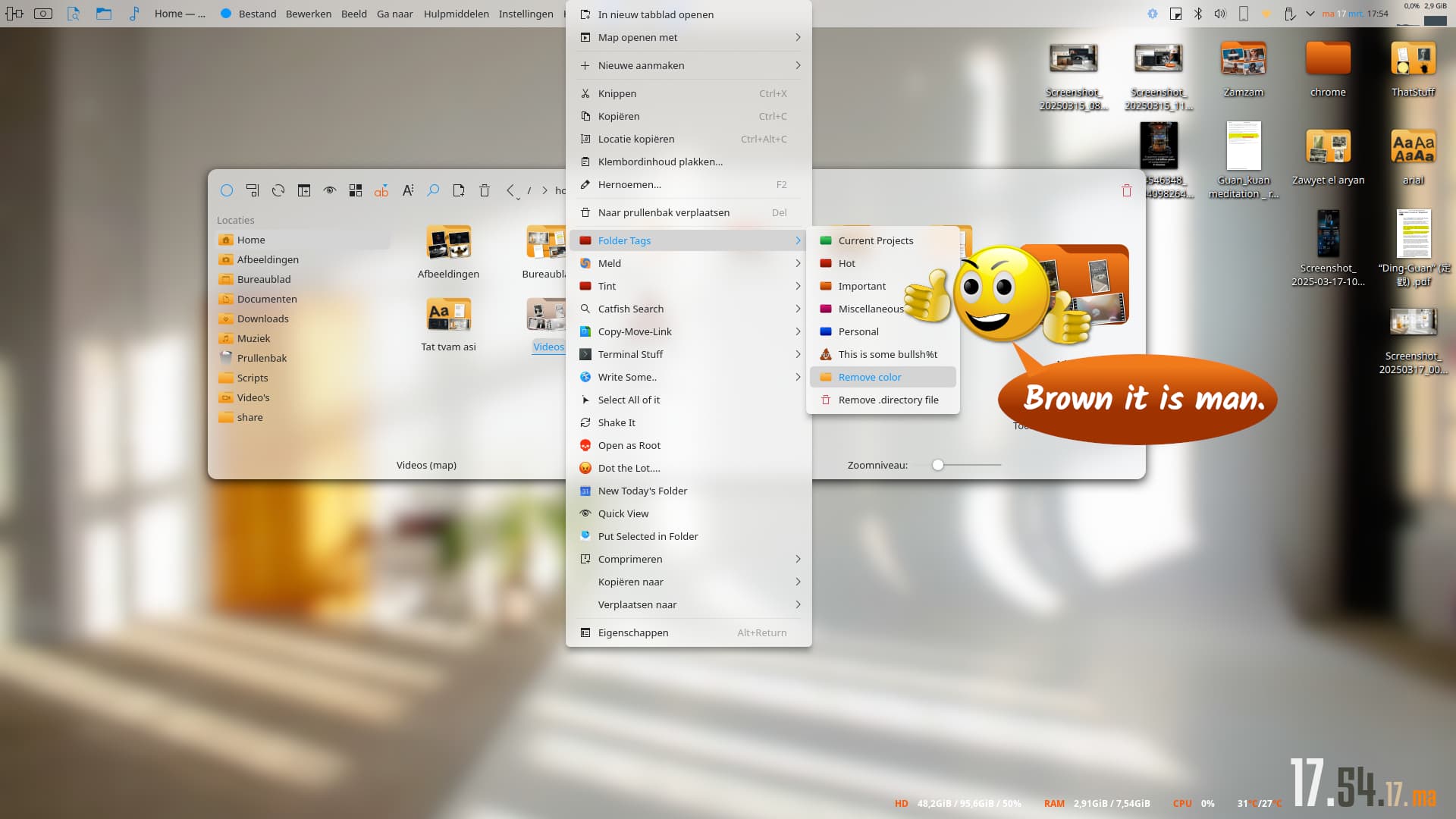Image resolution: width=1456 pixels, height=819 pixels.
Task: Expand the Catfish Search submenu
Action: [x=689, y=309]
